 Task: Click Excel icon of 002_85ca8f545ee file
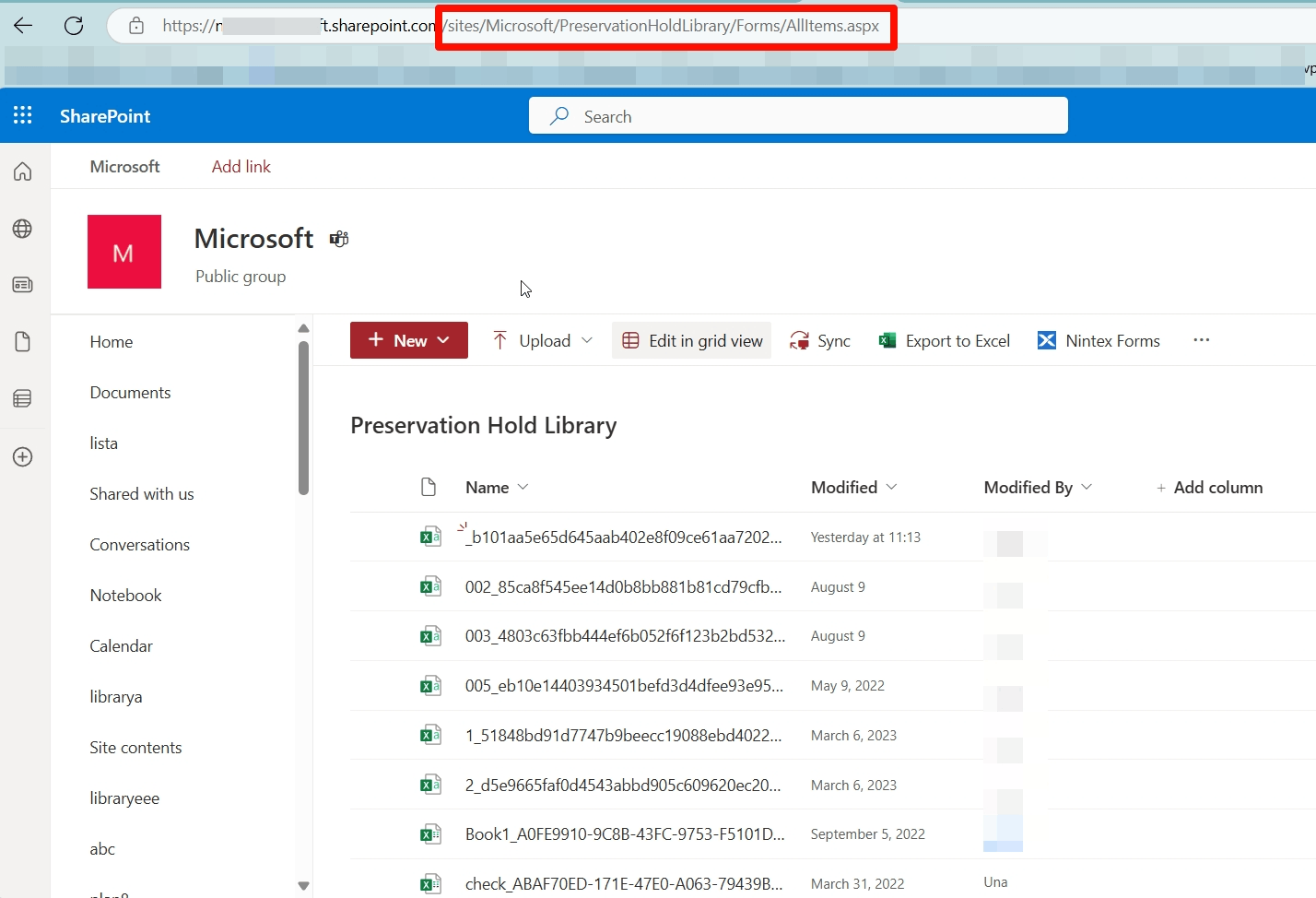coord(430,586)
